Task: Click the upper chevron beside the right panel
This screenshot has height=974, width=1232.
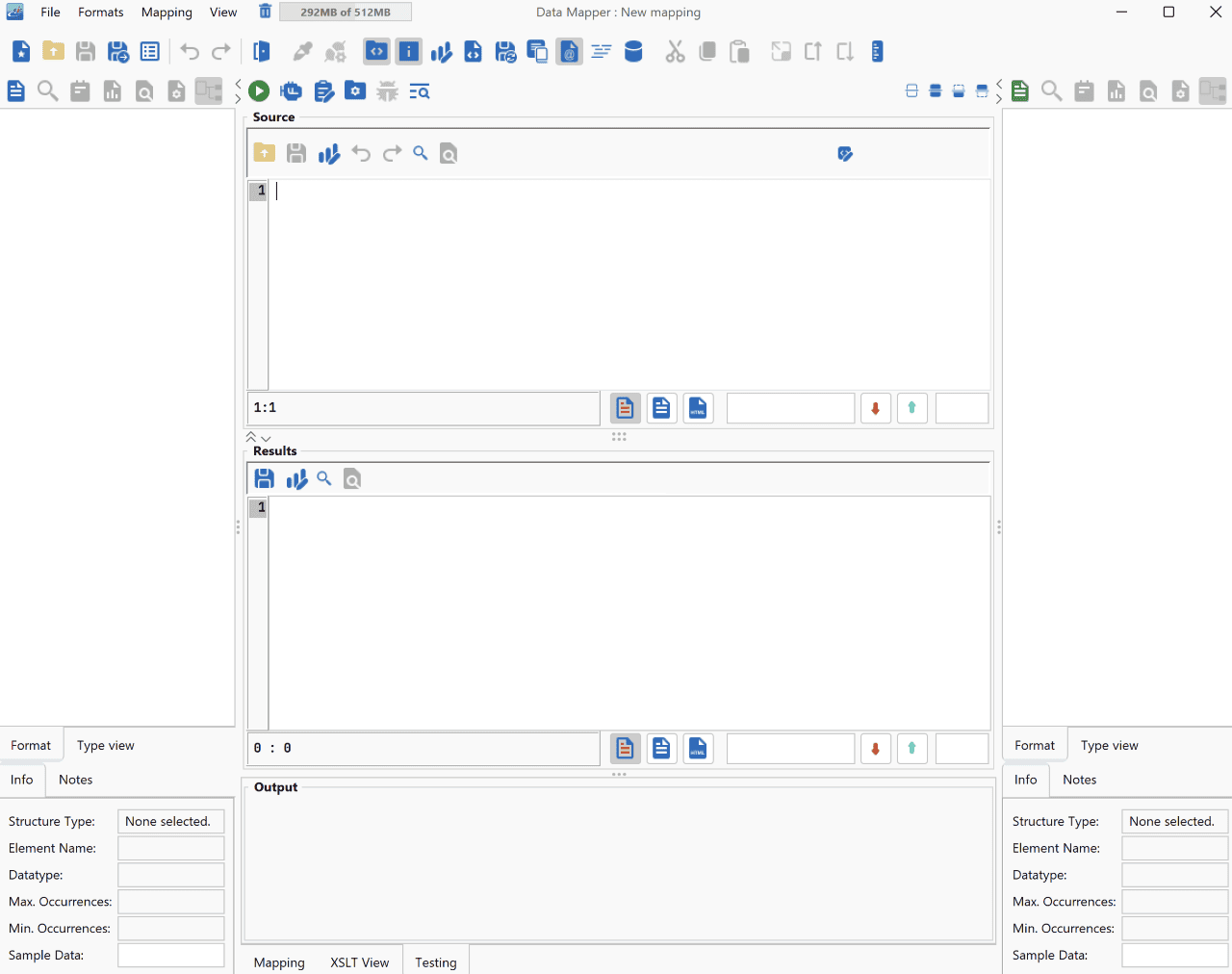Action: (999, 84)
